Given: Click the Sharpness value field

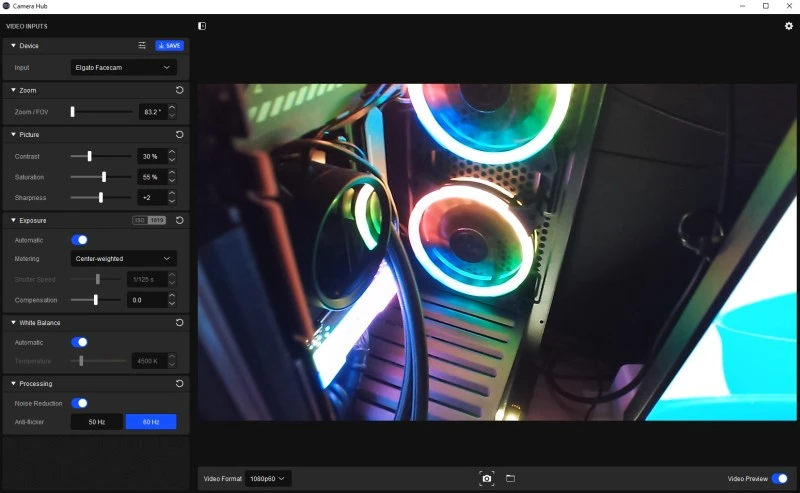Looking at the screenshot, I should (152, 198).
